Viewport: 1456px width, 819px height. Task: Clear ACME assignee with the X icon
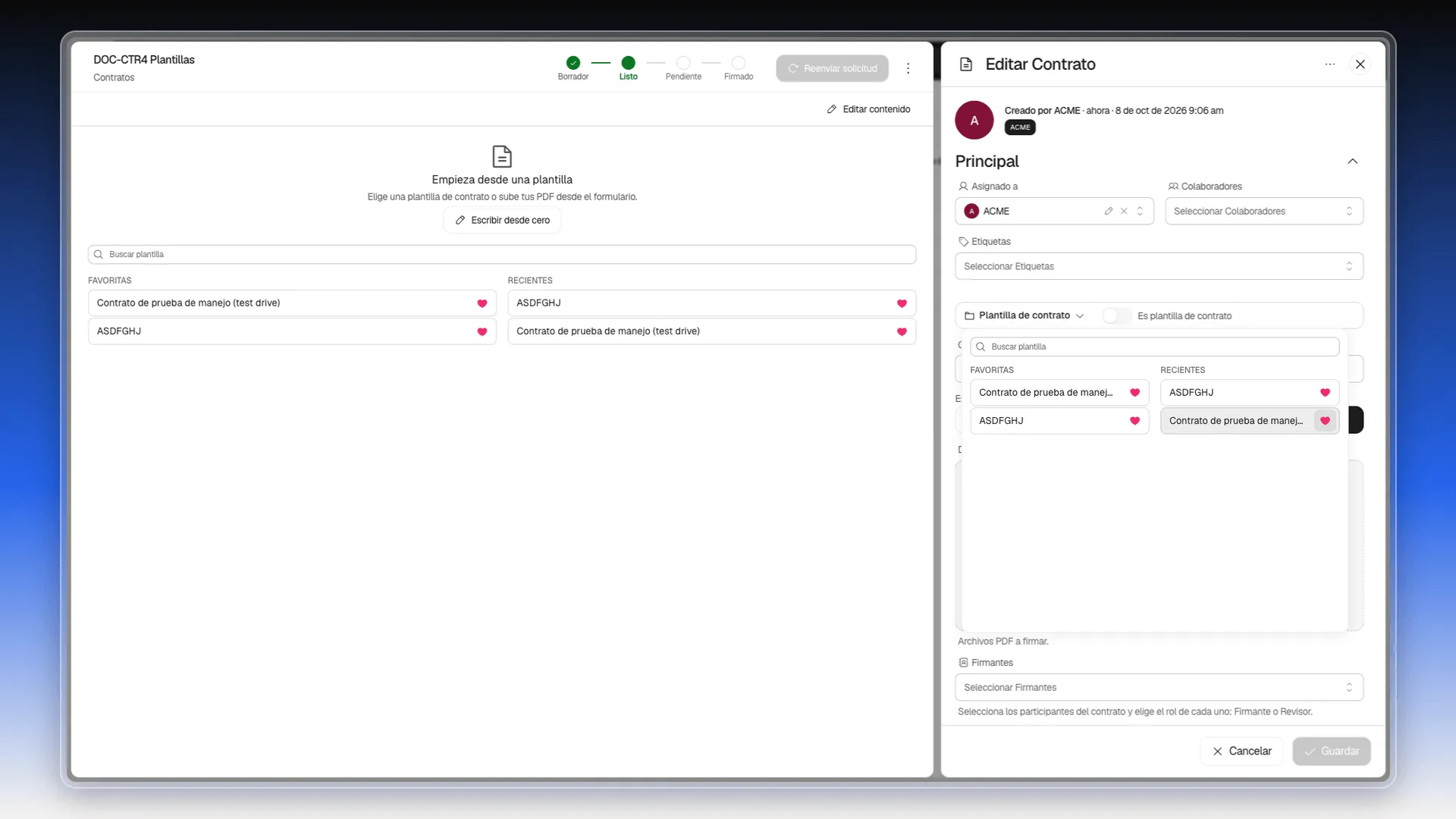click(1124, 211)
